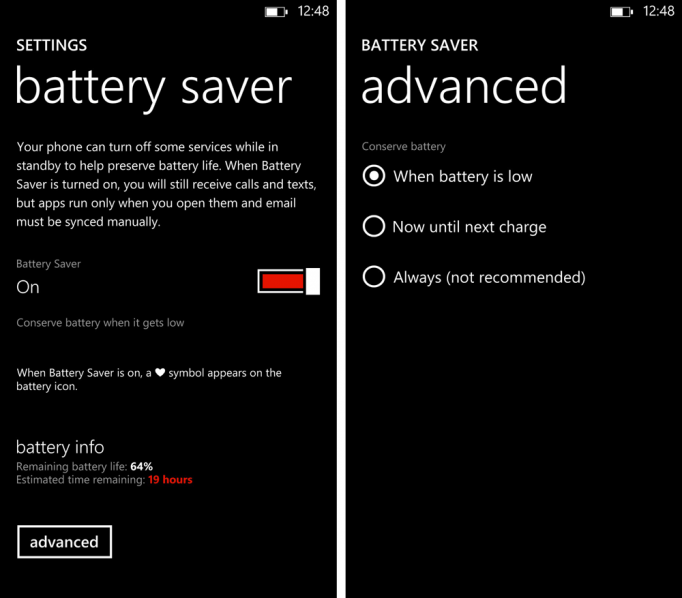Tap the 12:48 clock on right screen

[x=659, y=11]
